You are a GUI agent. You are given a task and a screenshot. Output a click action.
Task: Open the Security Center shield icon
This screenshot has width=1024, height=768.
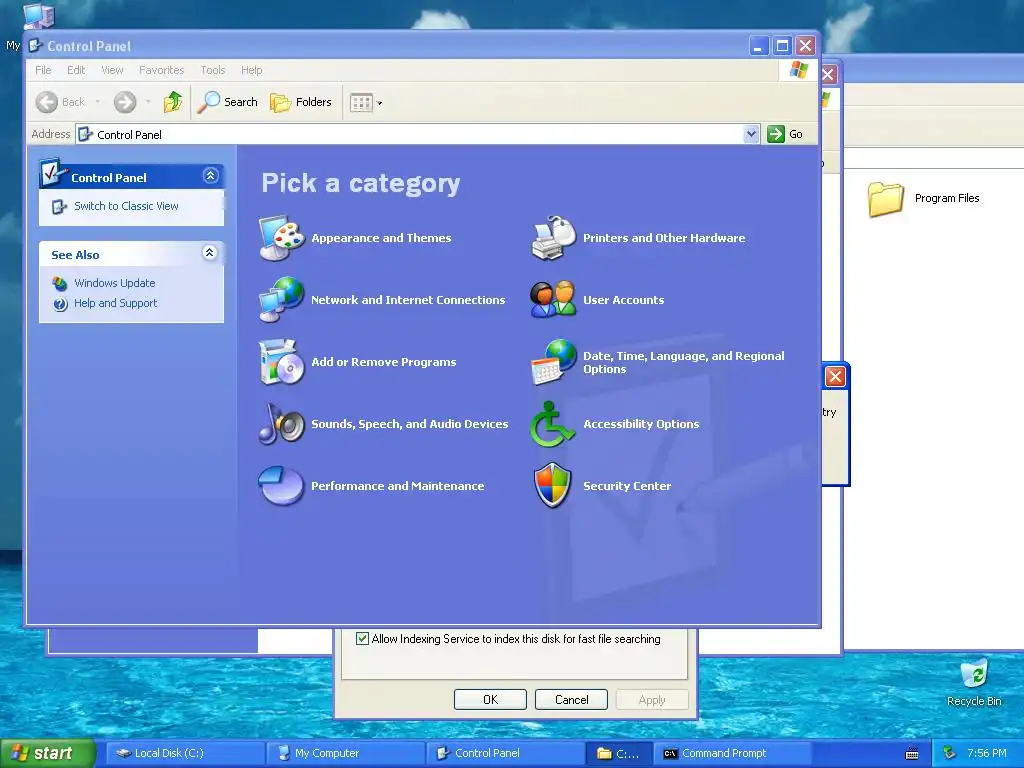click(552, 485)
